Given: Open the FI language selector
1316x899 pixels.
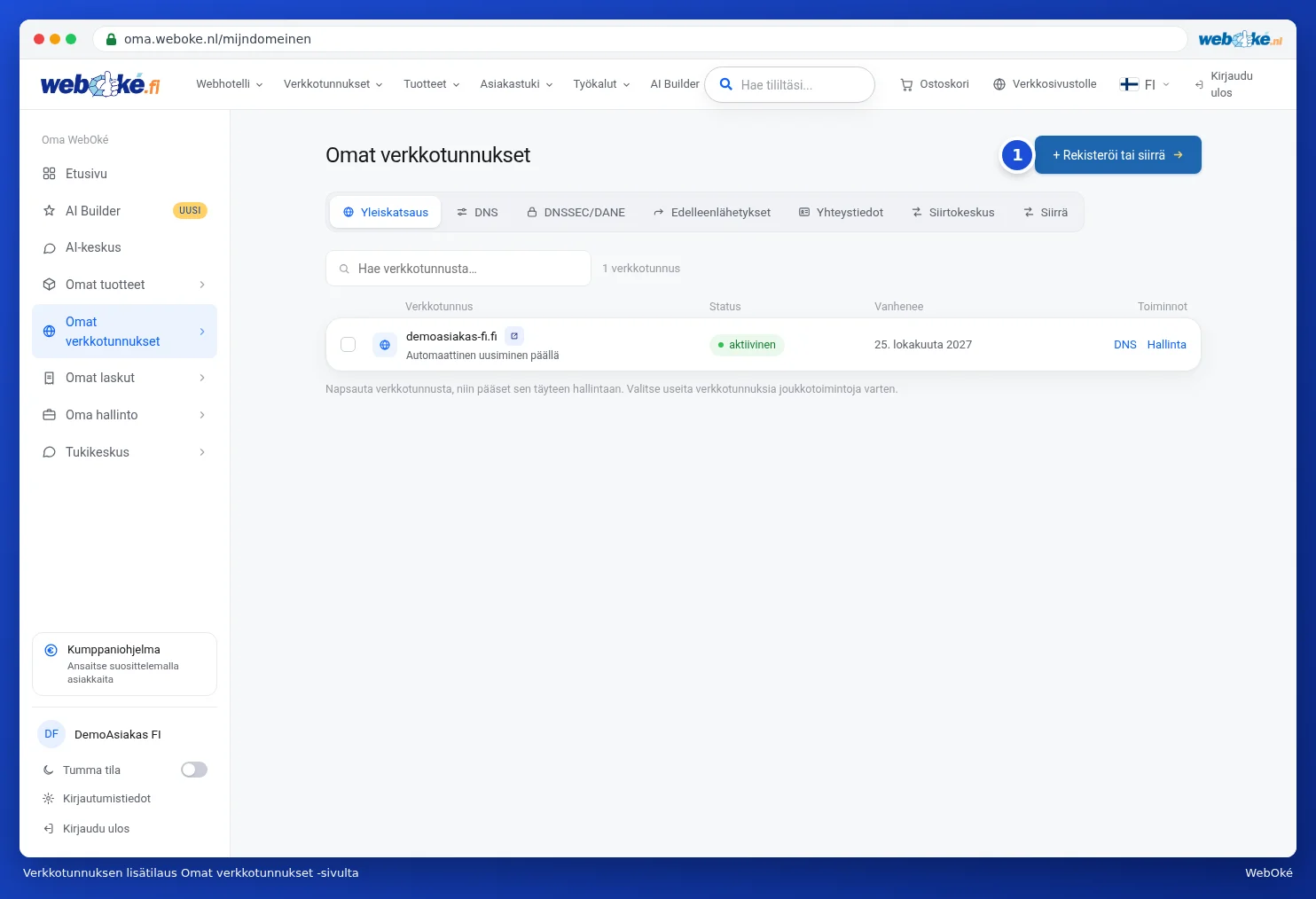Looking at the screenshot, I should pyautogui.click(x=1145, y=84).
